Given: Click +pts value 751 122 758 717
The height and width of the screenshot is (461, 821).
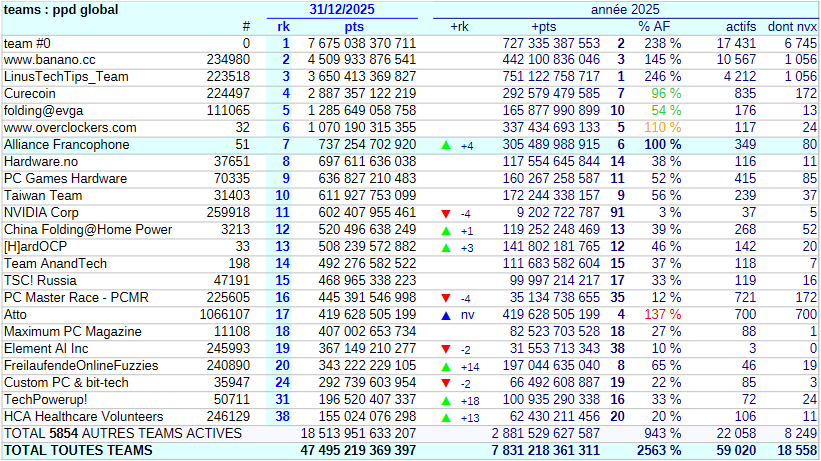Looking at the screenshot, I should click(551, 76).
